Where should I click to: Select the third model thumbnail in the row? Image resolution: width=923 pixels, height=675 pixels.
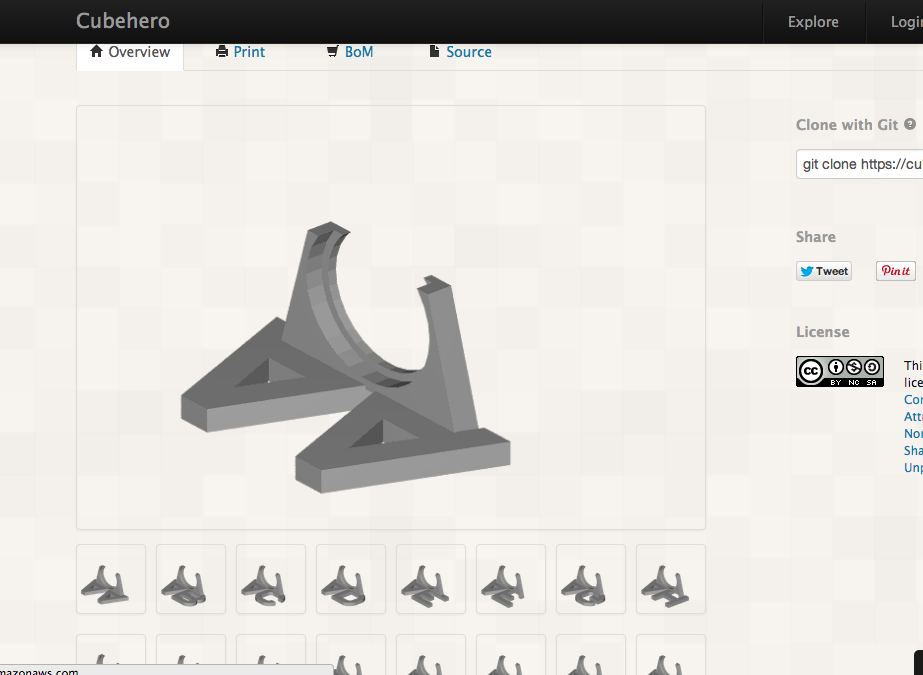click(x=271, y=579)
